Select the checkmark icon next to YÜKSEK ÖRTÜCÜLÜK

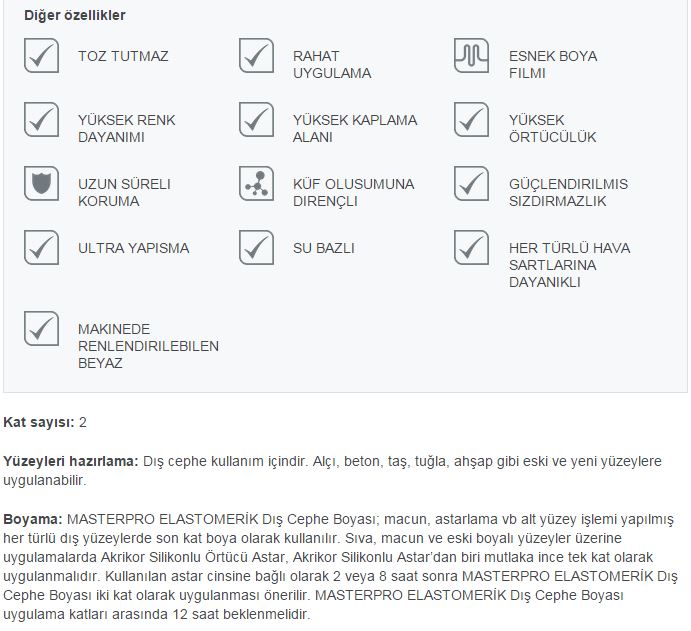472,119
